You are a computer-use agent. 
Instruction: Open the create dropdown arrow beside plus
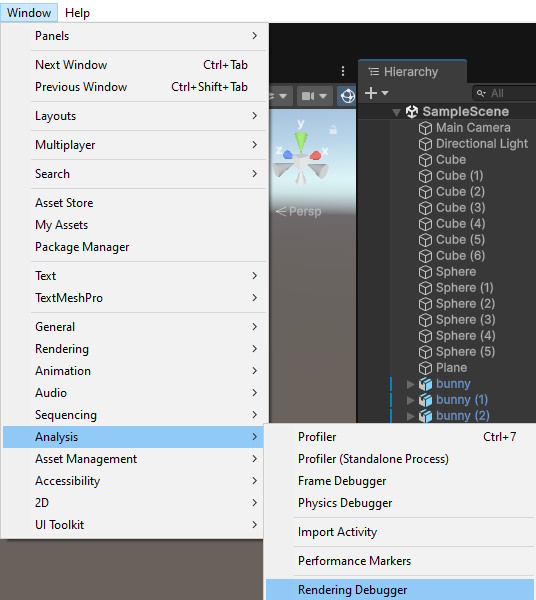[385, 93]
